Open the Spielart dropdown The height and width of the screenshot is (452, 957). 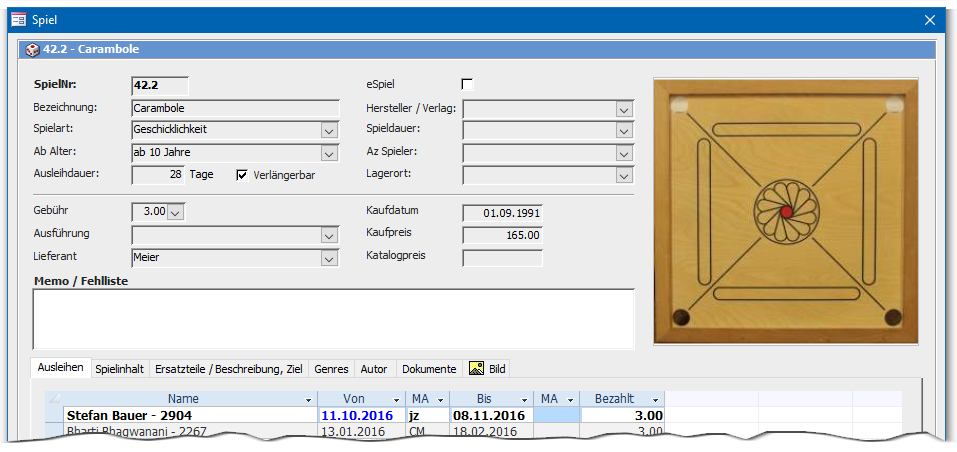tap(329, 131)
